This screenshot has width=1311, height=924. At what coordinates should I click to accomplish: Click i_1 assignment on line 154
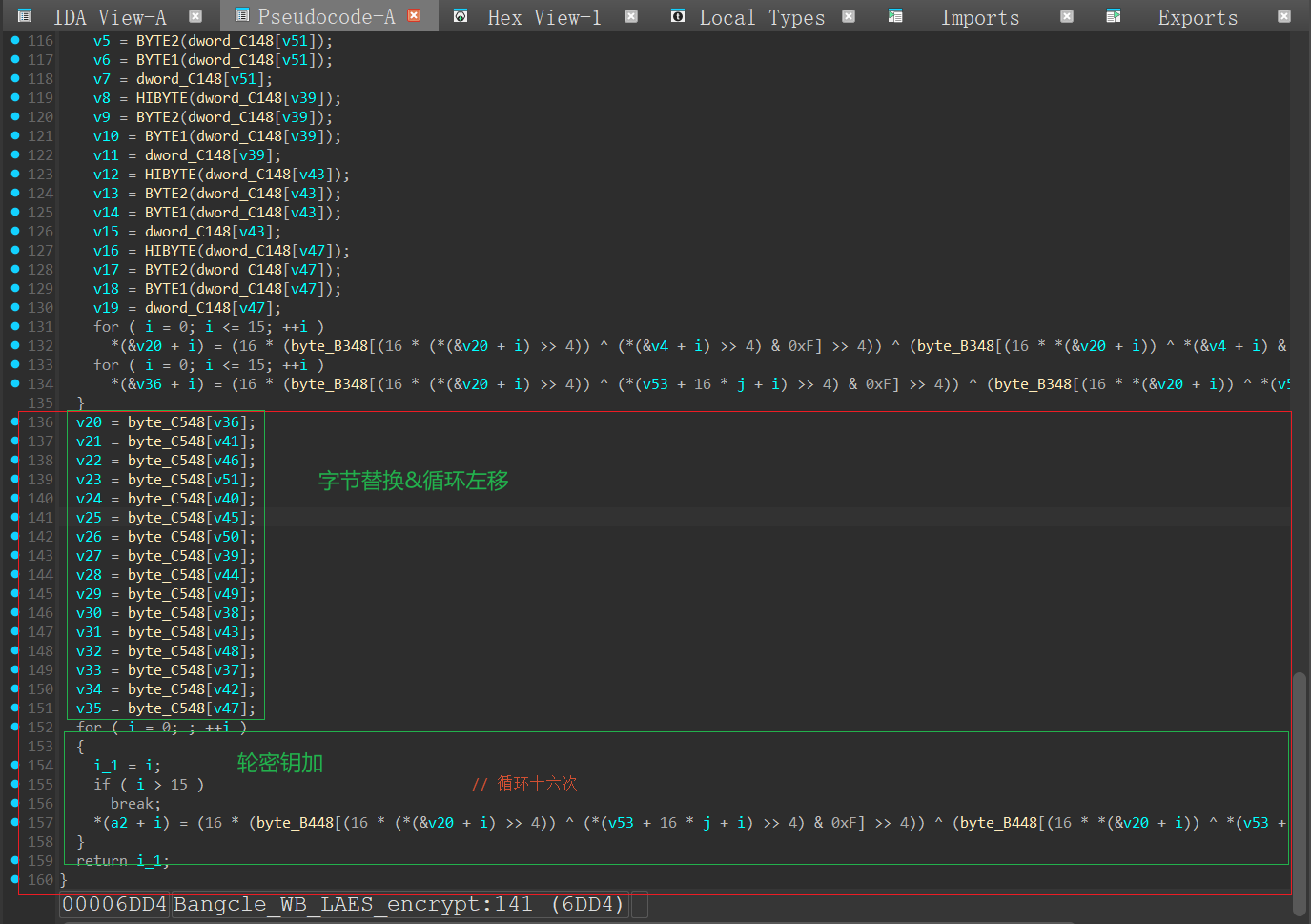tap(127, 766)
